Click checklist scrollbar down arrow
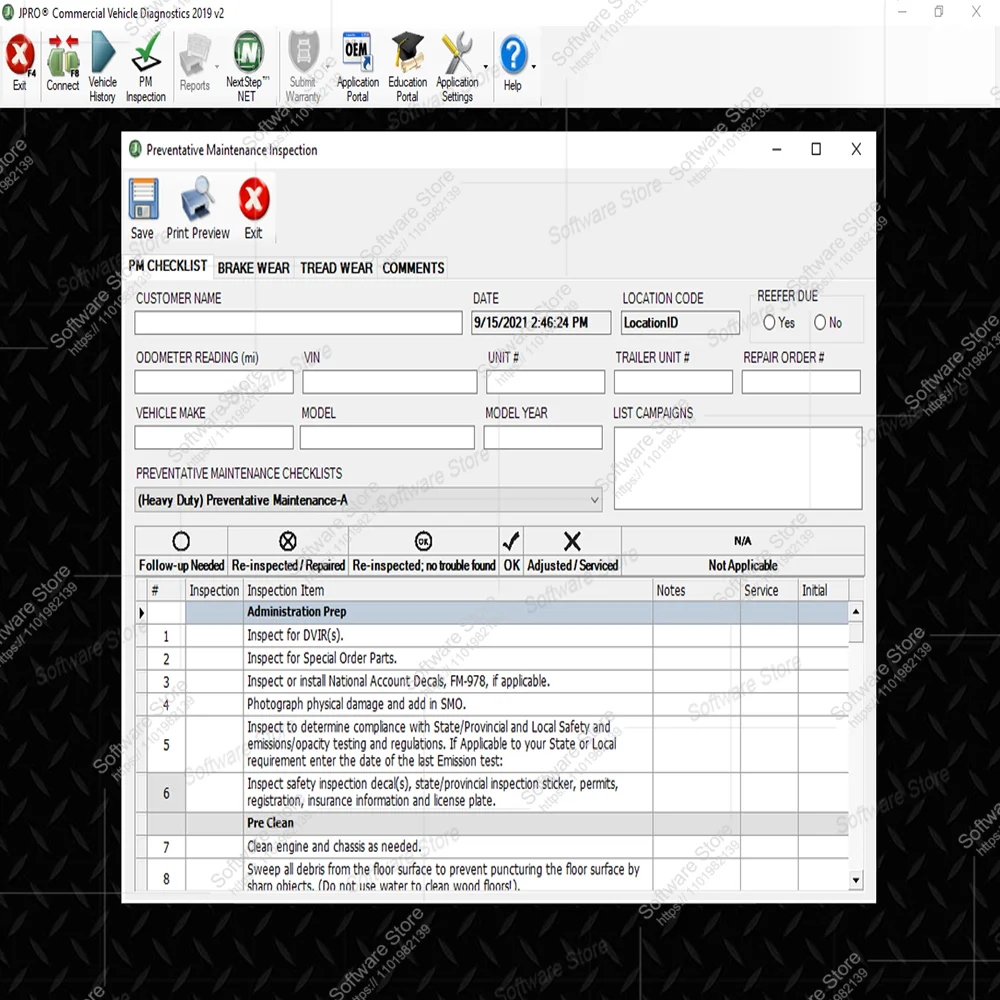The image size is (1000, 1000). (856, 880)
